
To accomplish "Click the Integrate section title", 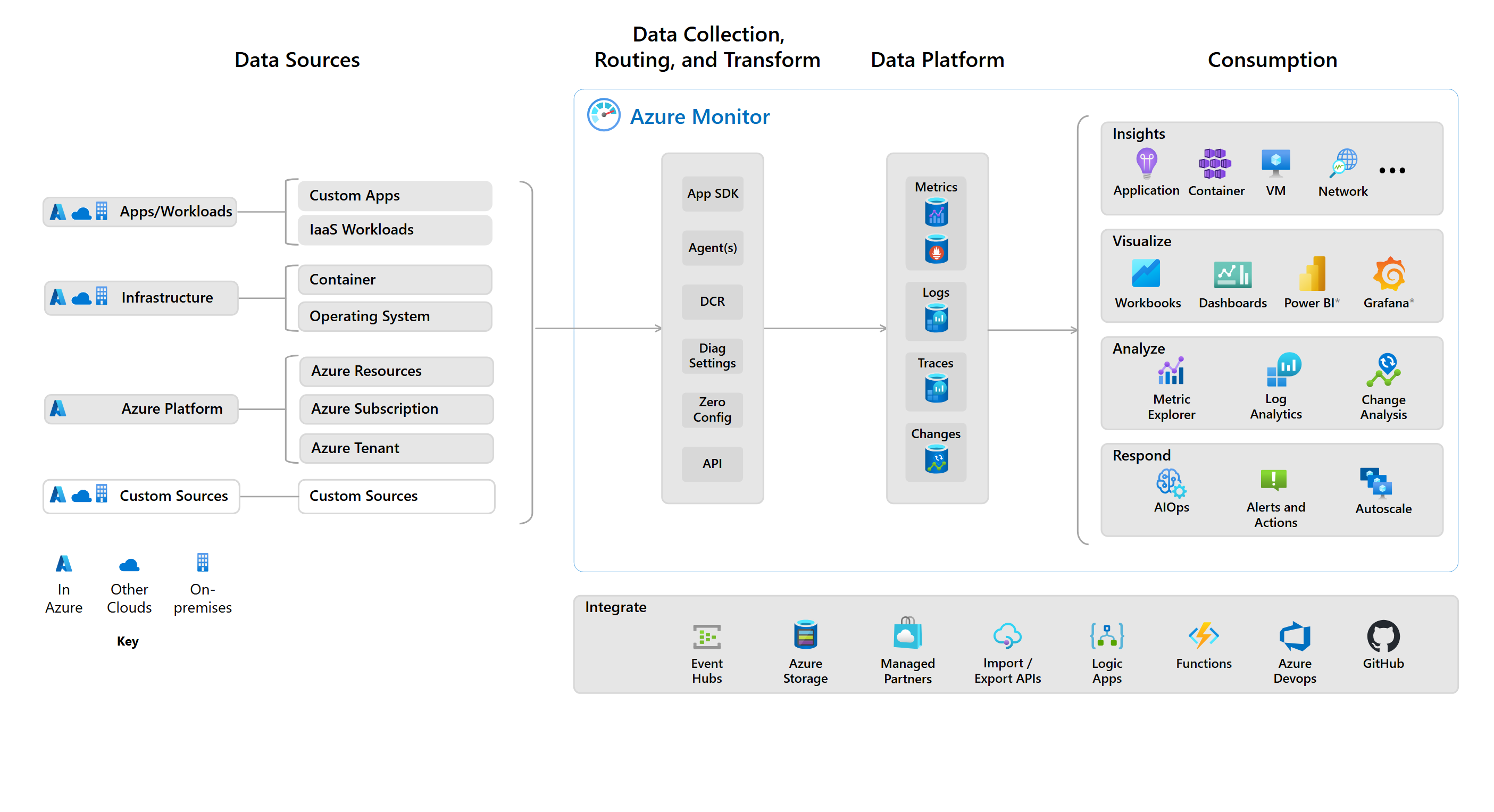I will coord(615,607).
